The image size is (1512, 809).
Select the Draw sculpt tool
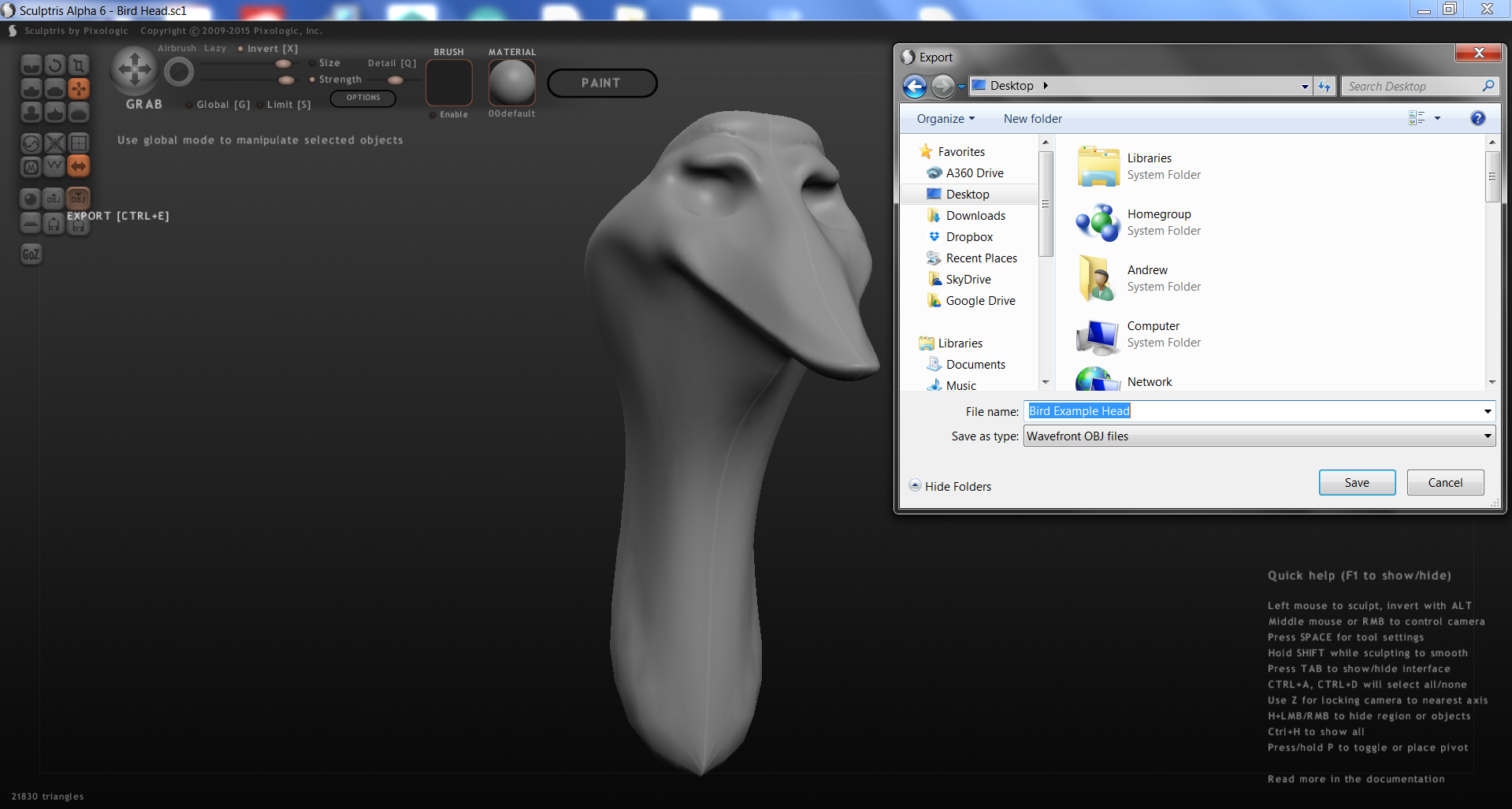pos(32,89)
